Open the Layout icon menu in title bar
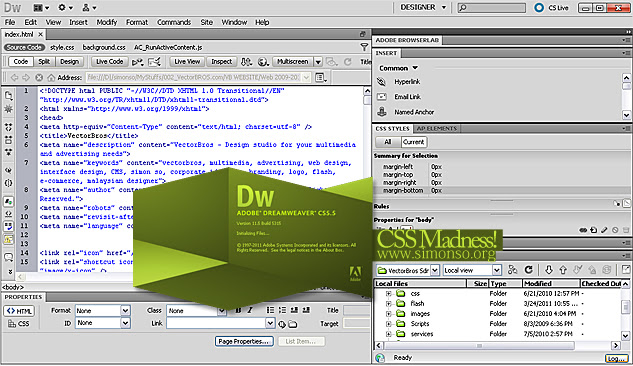 41,7
